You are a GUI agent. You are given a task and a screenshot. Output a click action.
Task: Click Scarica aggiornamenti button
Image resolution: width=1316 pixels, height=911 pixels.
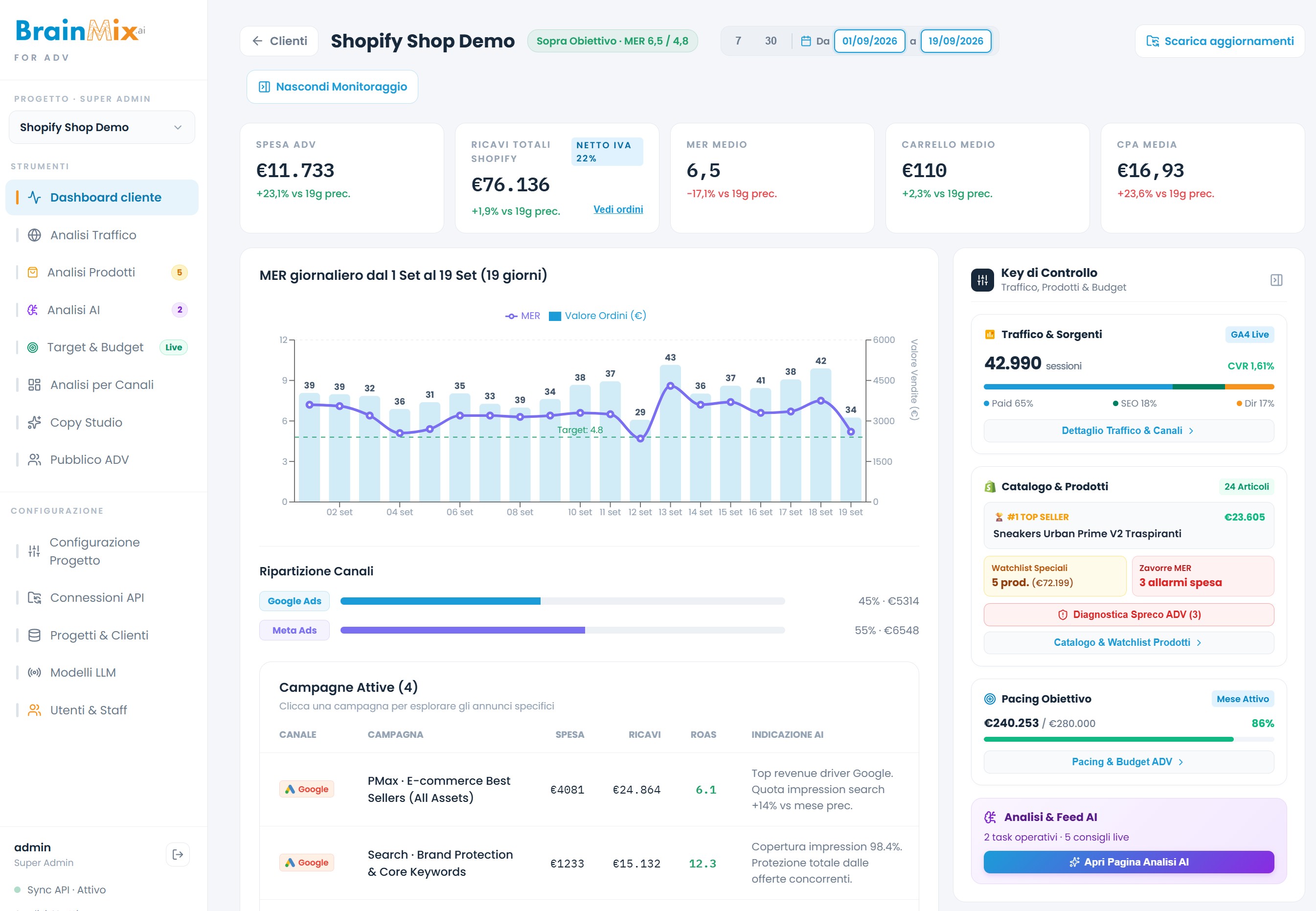(x=1220, y=41)
